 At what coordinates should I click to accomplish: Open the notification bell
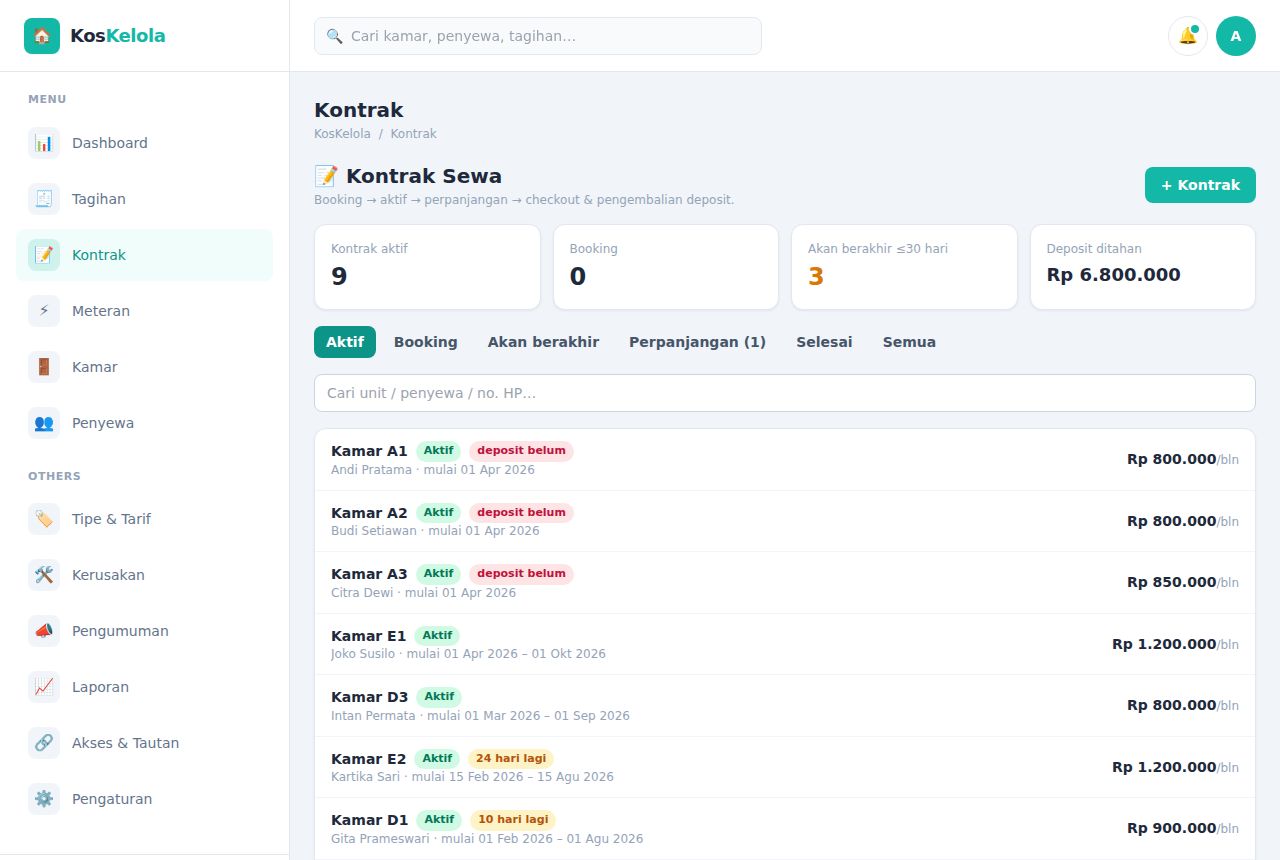[x=1188, y=36]
